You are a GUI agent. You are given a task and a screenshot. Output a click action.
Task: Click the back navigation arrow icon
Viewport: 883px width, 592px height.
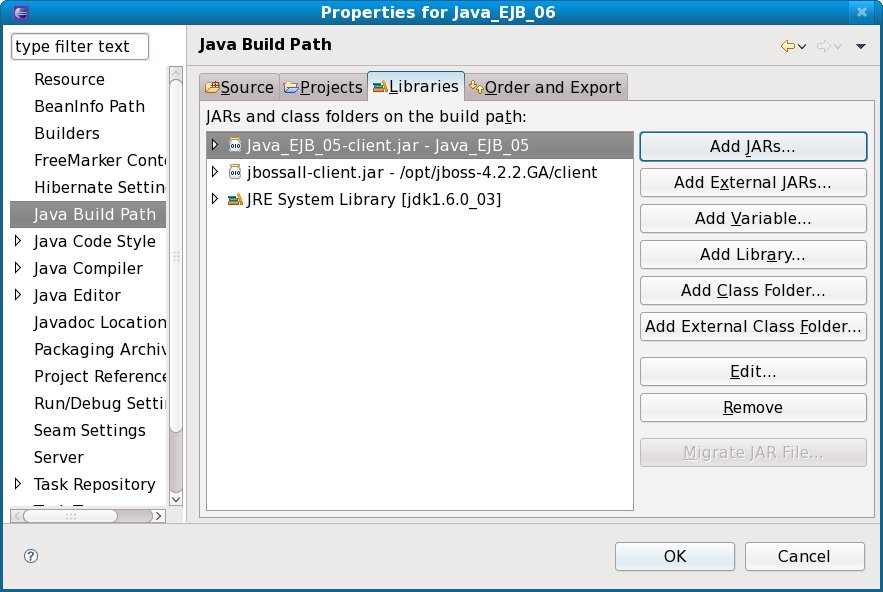point(788,46)
